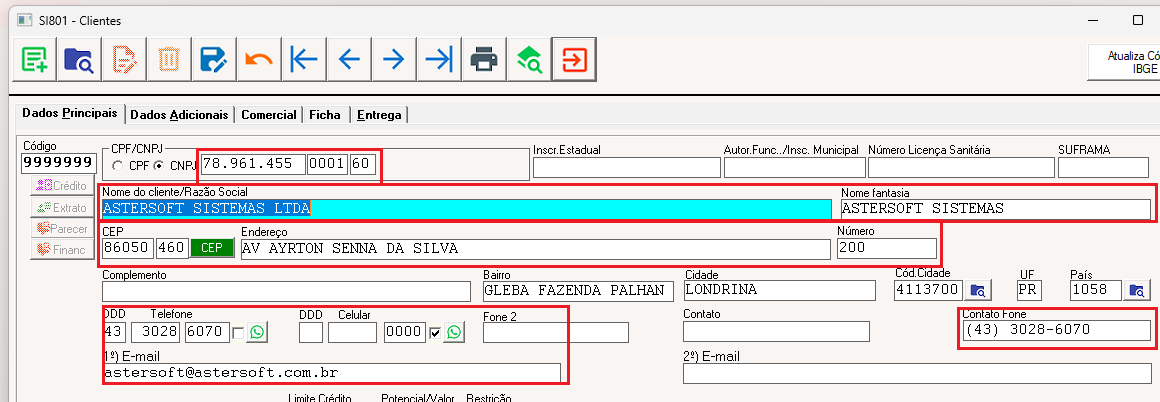Click Cidade field LONDRINA
This screenshot has width=1160, height=402.
779,290
